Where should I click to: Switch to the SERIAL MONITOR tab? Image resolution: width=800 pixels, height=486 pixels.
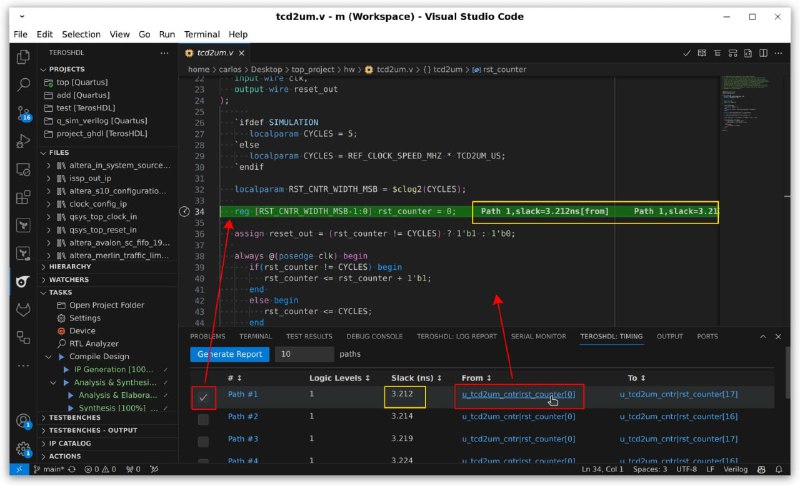point(538,337)
